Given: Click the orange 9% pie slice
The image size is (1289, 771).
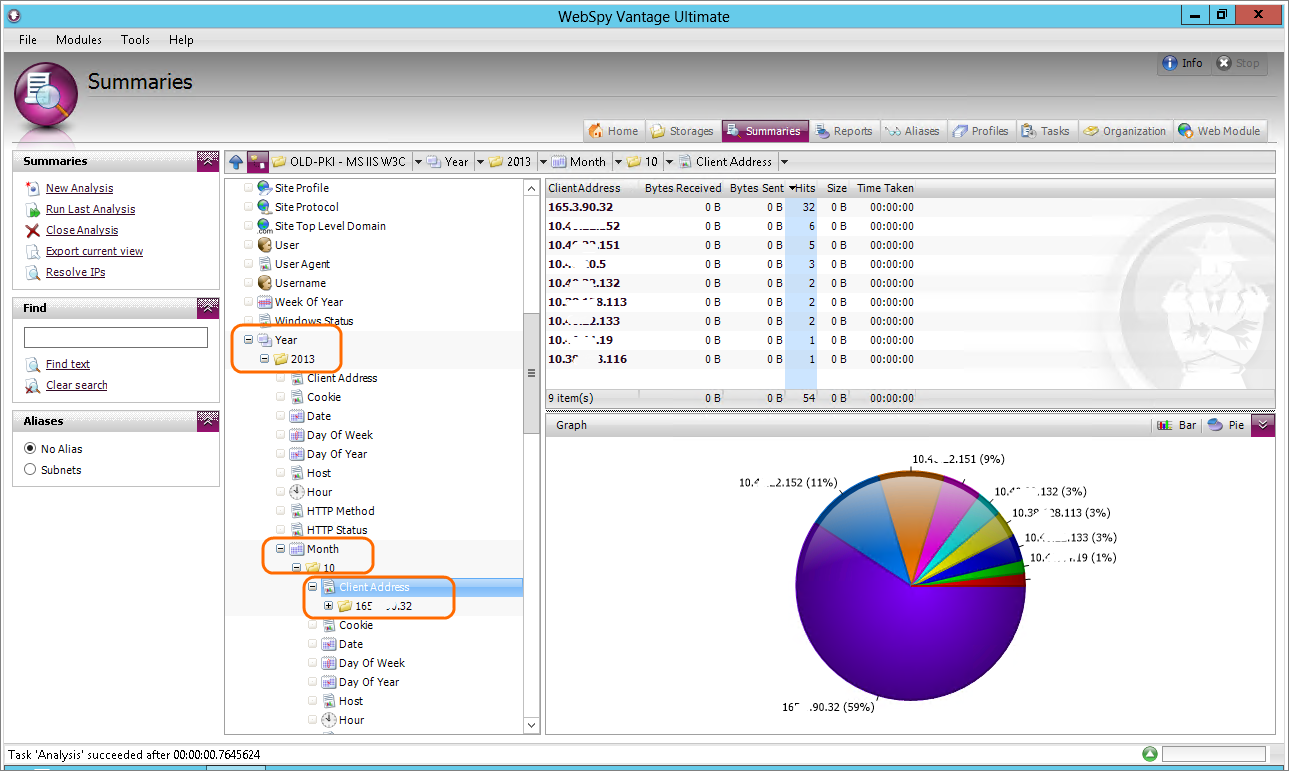Looking at the screenshot, I should 910,520.
